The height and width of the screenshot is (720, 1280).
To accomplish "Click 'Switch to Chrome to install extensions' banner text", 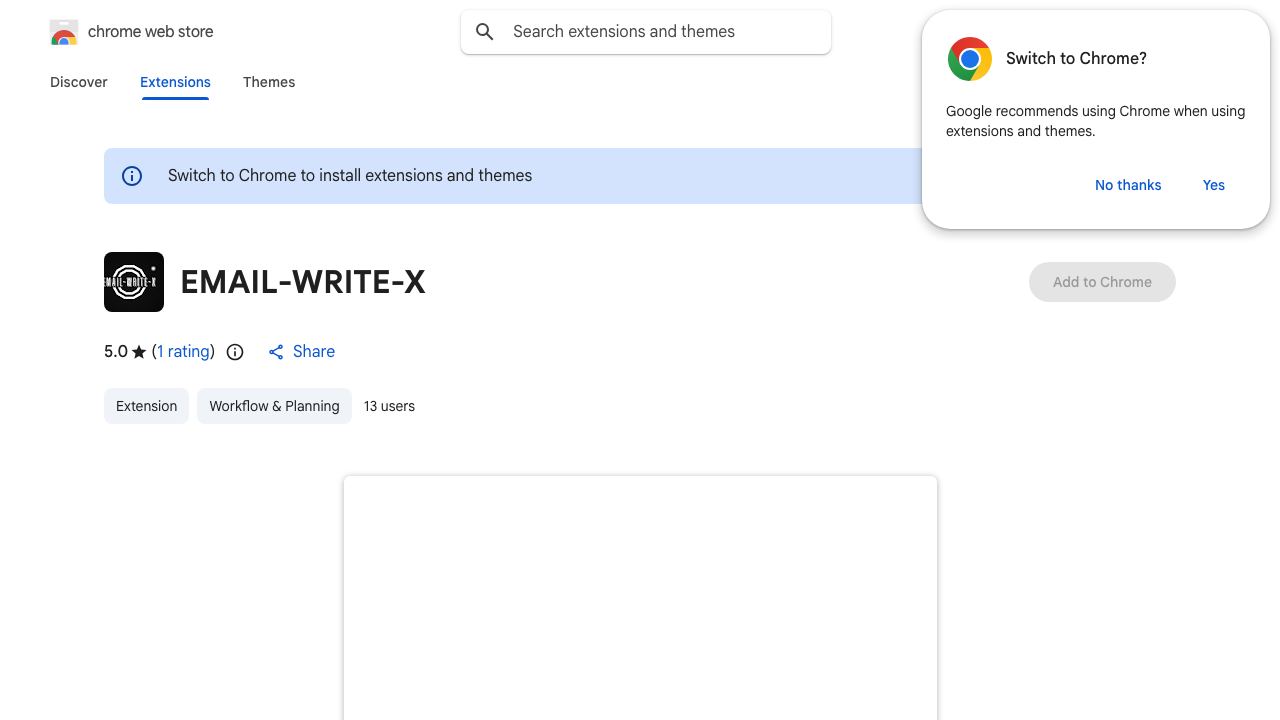I will tap(350, 176).
